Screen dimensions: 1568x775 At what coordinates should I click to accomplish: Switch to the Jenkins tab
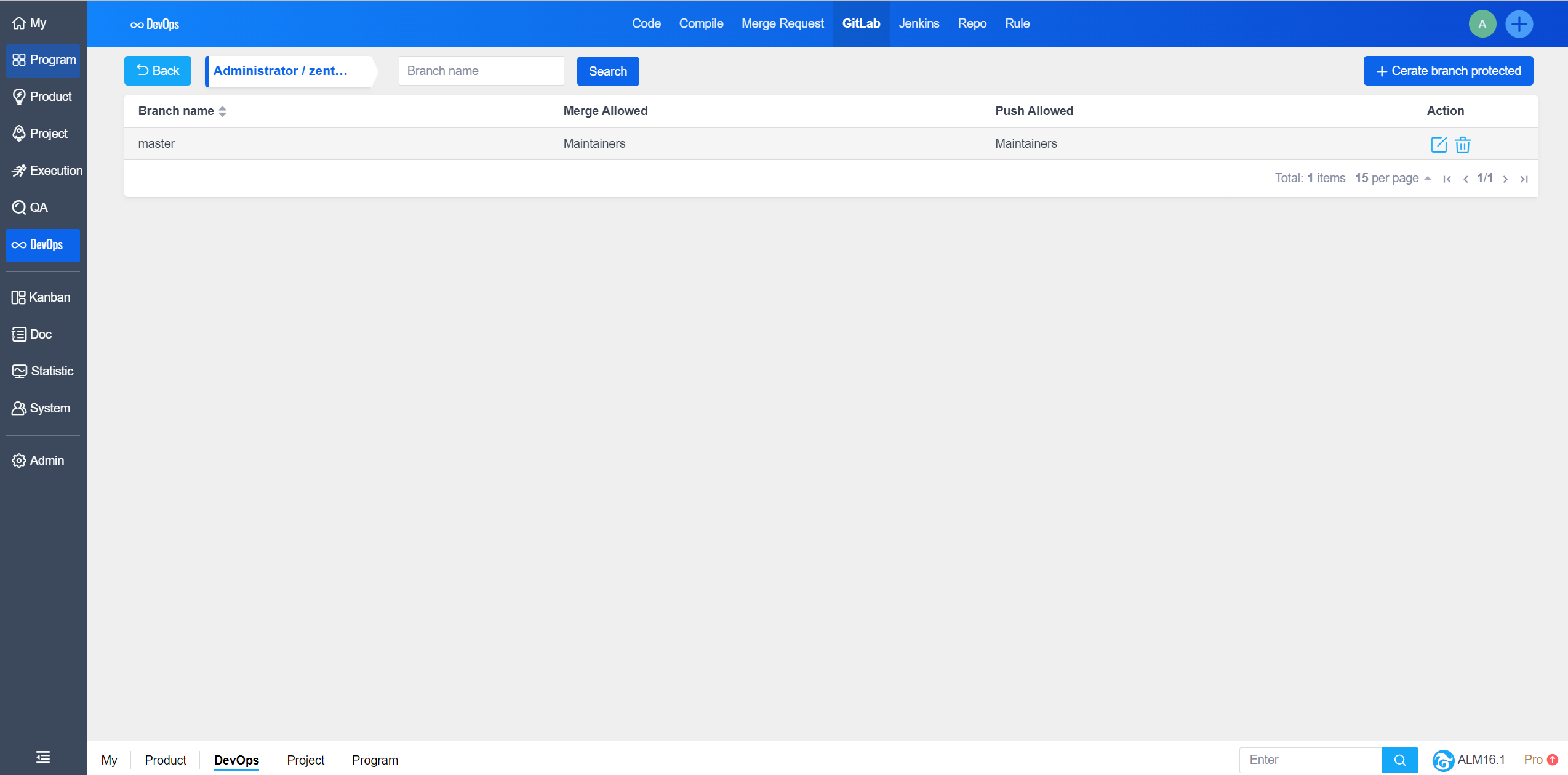click(x=918, y=24)
